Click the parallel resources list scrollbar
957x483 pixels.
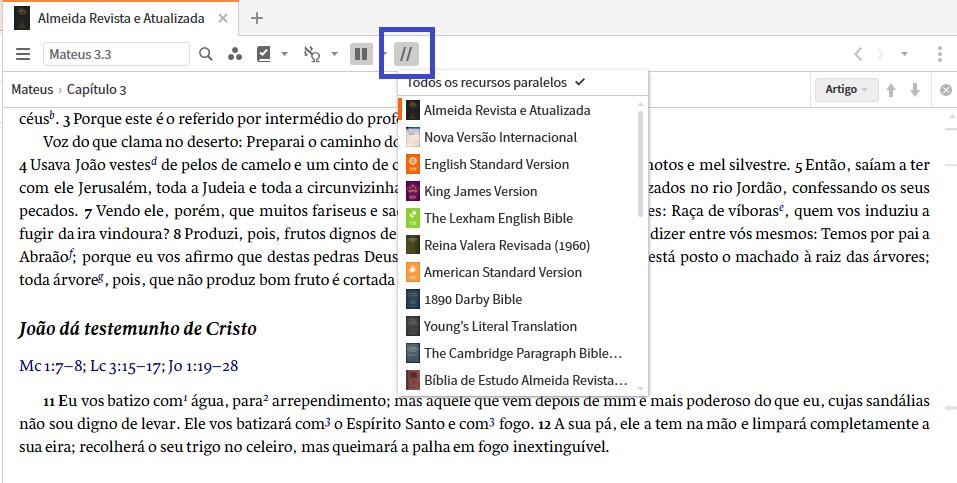click(x=640, y=163)
